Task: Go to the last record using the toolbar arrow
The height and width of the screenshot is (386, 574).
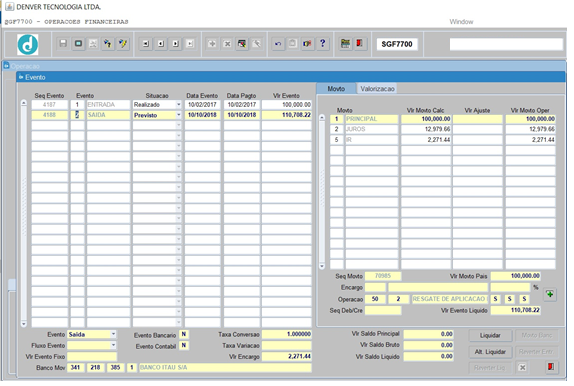Action: point(190,44)
